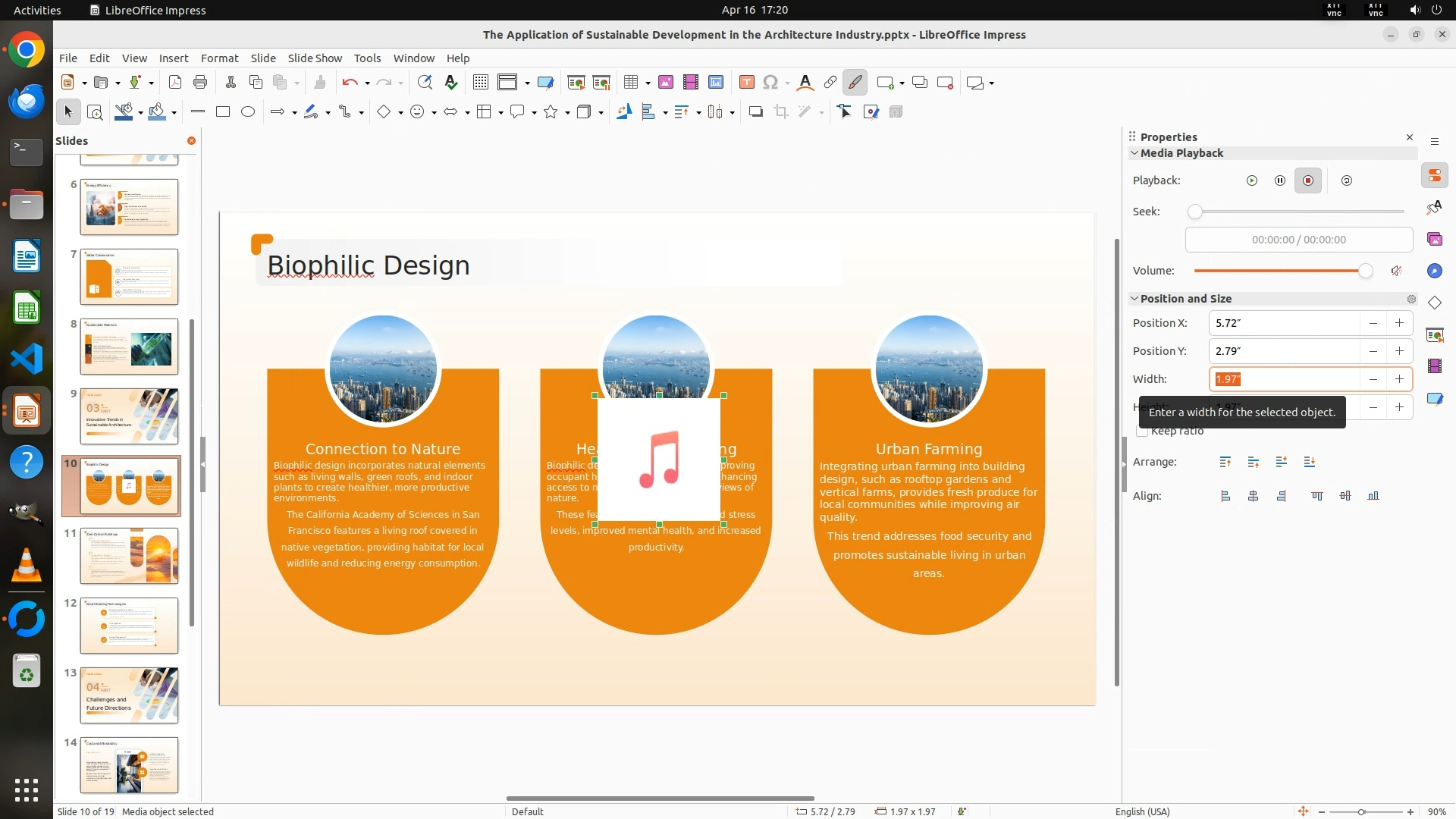The image size is (1456, 819).
Task: Collapse the Media Playback section
Action: pyautogui.click(x=1134, y=153)
